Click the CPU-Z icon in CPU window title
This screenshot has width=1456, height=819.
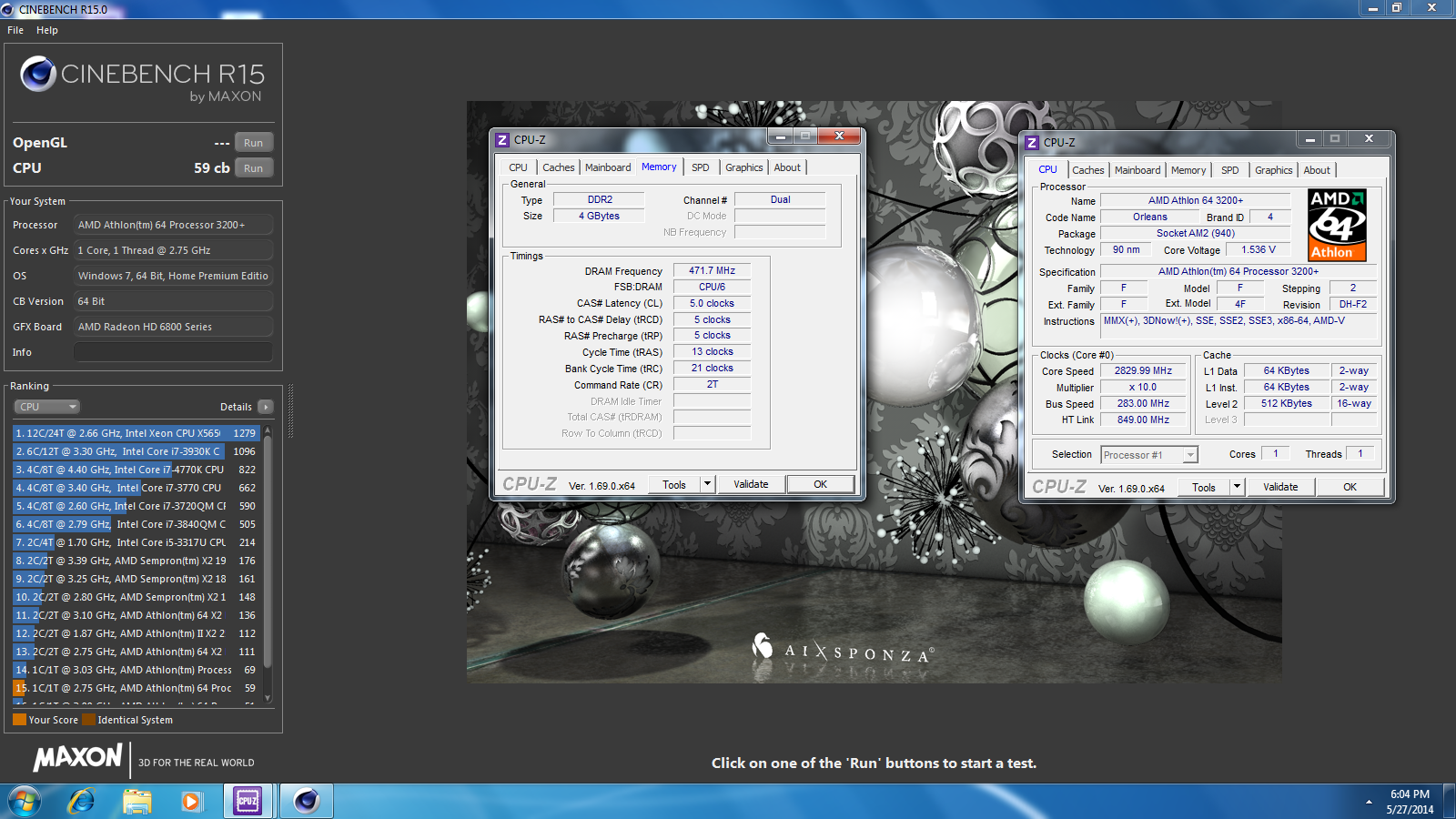(1032, 143)
